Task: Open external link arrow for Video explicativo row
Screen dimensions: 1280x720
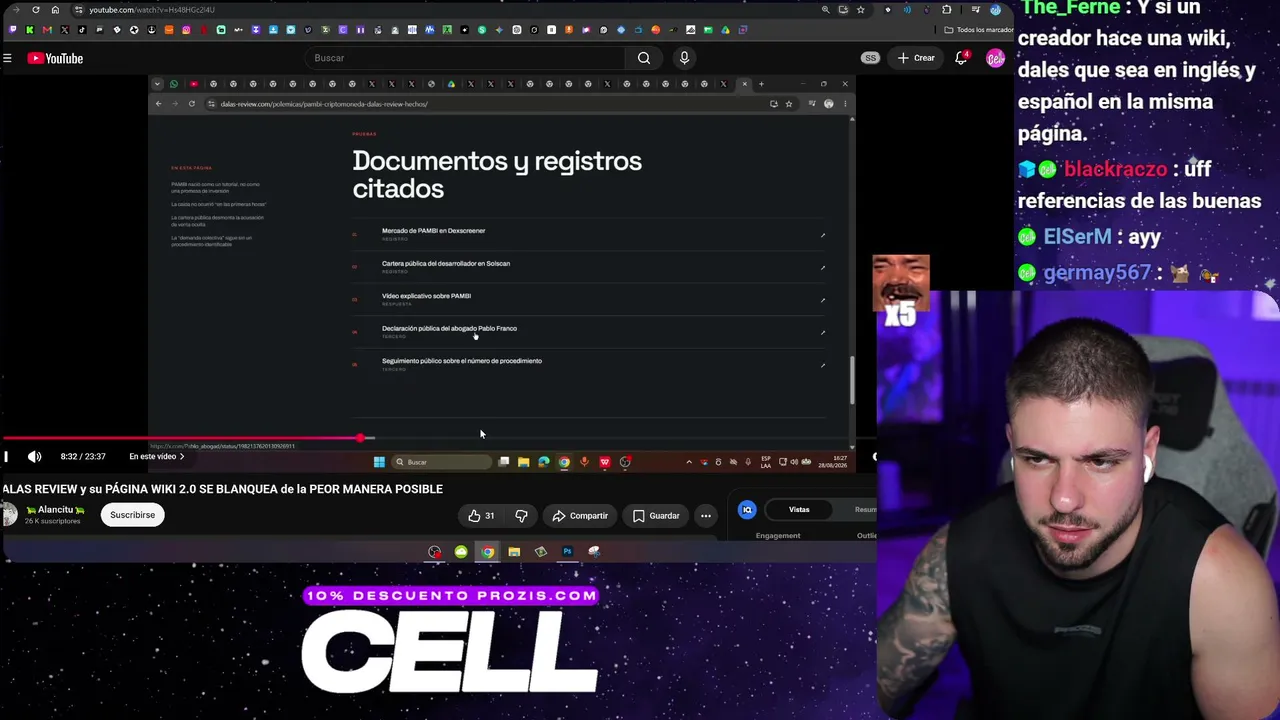Action: coord(823,300)
